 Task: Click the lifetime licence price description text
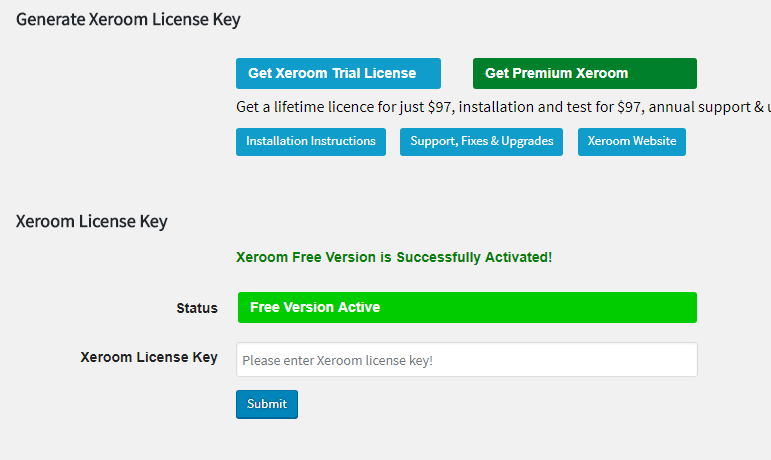pyautogui.click(x=503, y=107)
